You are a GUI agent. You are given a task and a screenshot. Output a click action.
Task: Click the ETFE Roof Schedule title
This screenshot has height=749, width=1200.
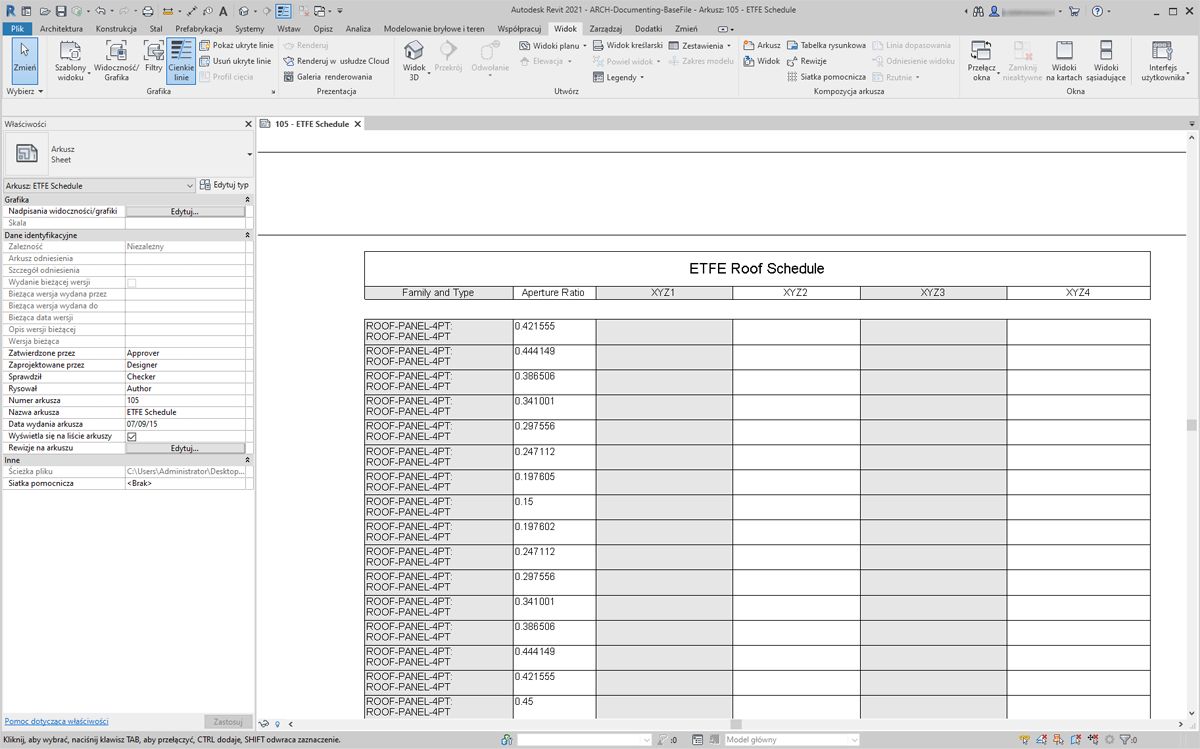click(757, 269)
